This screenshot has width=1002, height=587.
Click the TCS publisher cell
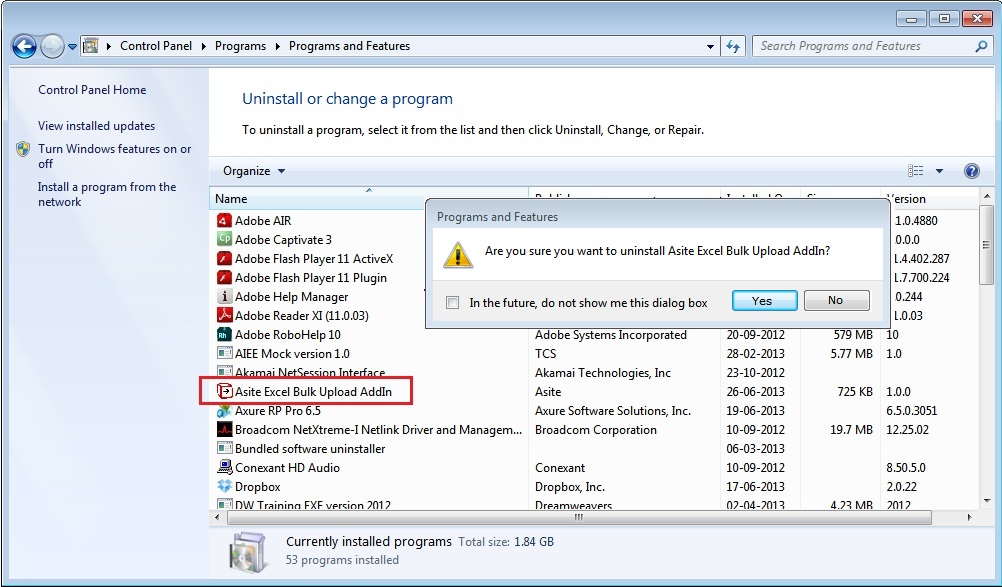coord(546,353)
